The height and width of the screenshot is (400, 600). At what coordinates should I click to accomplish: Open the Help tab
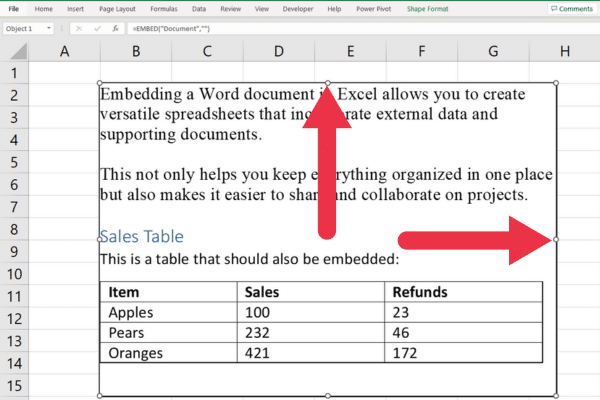click(x=334, y=9)
